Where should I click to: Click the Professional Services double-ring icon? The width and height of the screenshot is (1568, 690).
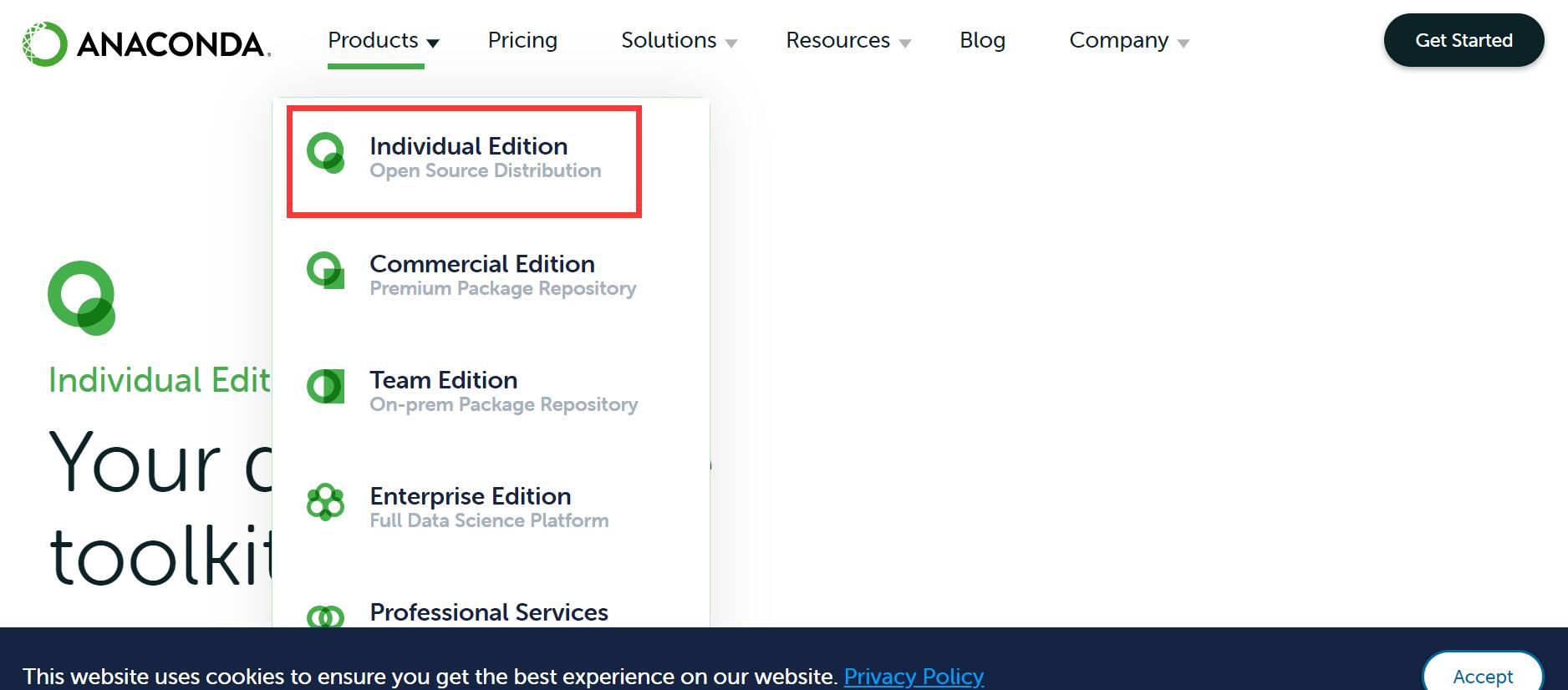pyautogui.click(x=326, y=616)
